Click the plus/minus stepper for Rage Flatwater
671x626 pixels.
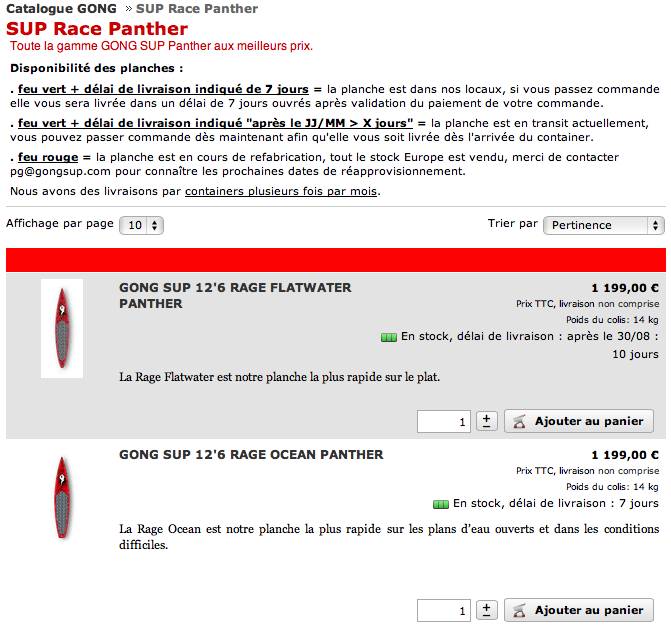pyautogui.click(x=487, y=421)
